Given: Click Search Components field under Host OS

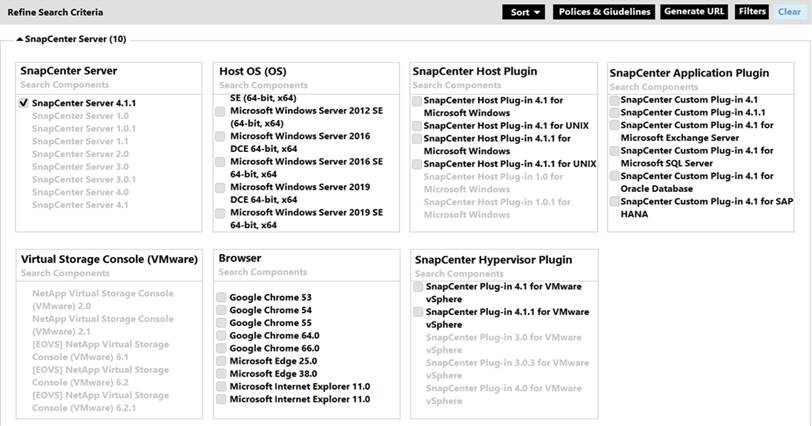Looking at the screenshot, I should 260,86.
